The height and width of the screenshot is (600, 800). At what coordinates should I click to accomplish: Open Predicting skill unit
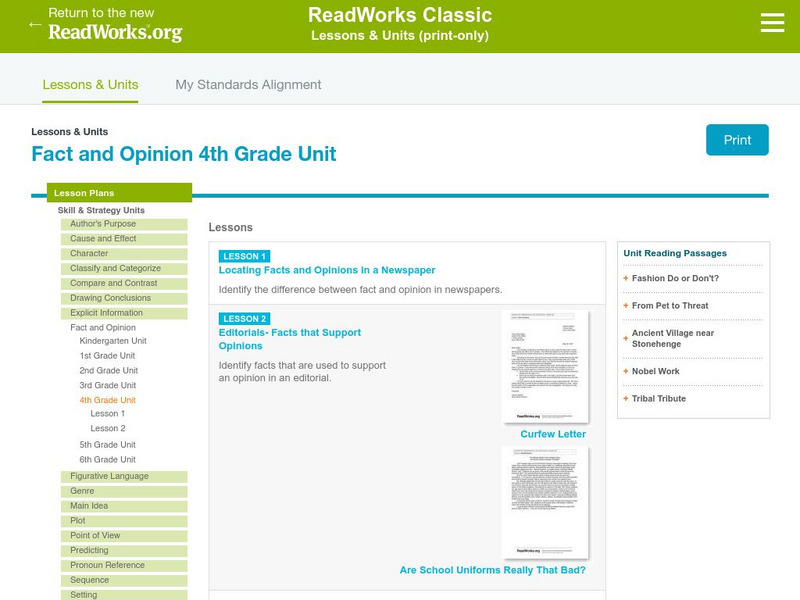pyautogui.click(x=124, y=551)
